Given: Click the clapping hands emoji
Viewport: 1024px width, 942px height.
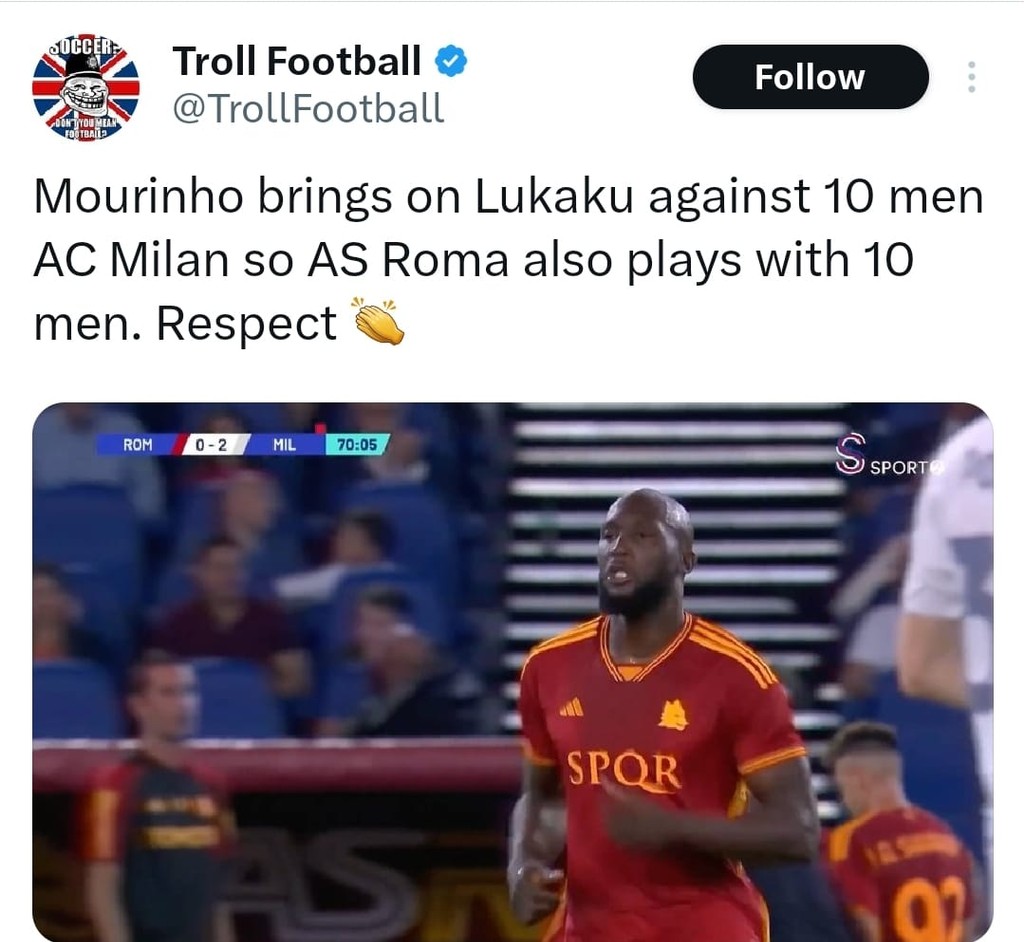Looking at the screenshot, I should point(379,321).
